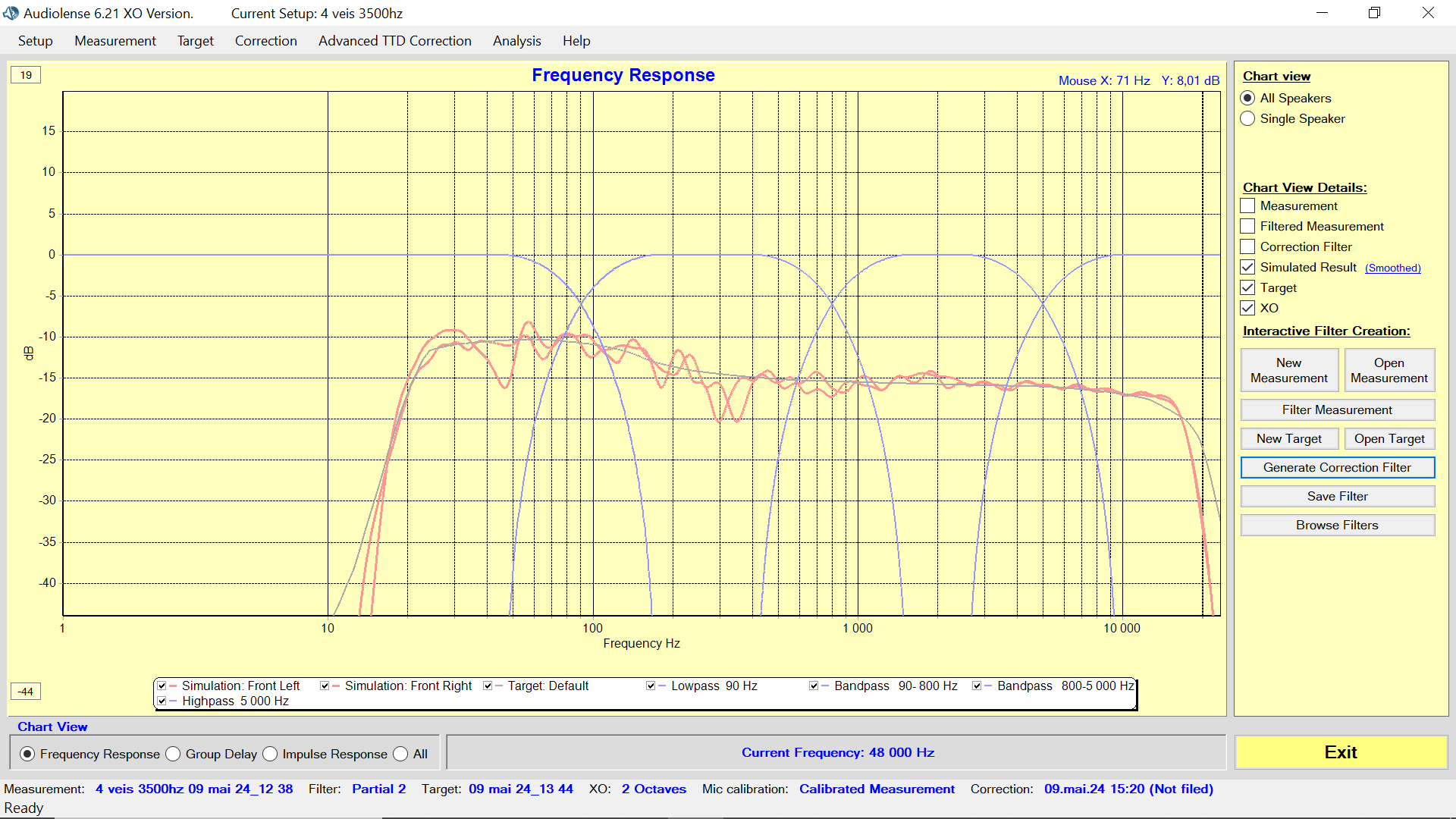Enable the Correction Filter checkbox
1456x819 pixels.
pyautogui.click(x=1247, y=246)
